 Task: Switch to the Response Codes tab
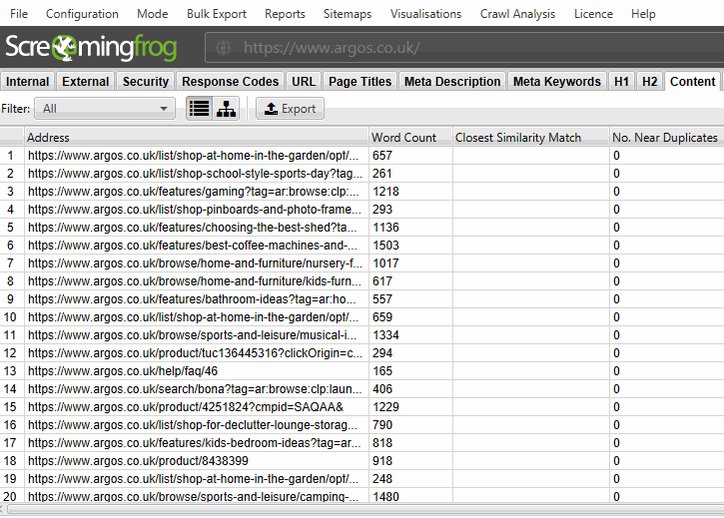click(x=230, y=82)
